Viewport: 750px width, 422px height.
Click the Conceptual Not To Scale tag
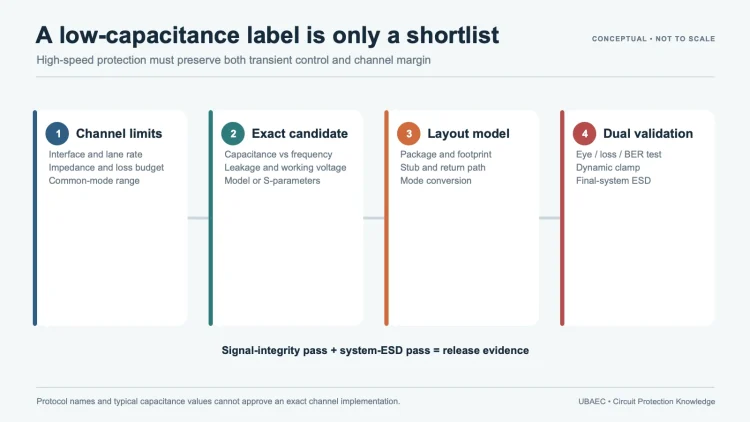coord(653,39)
